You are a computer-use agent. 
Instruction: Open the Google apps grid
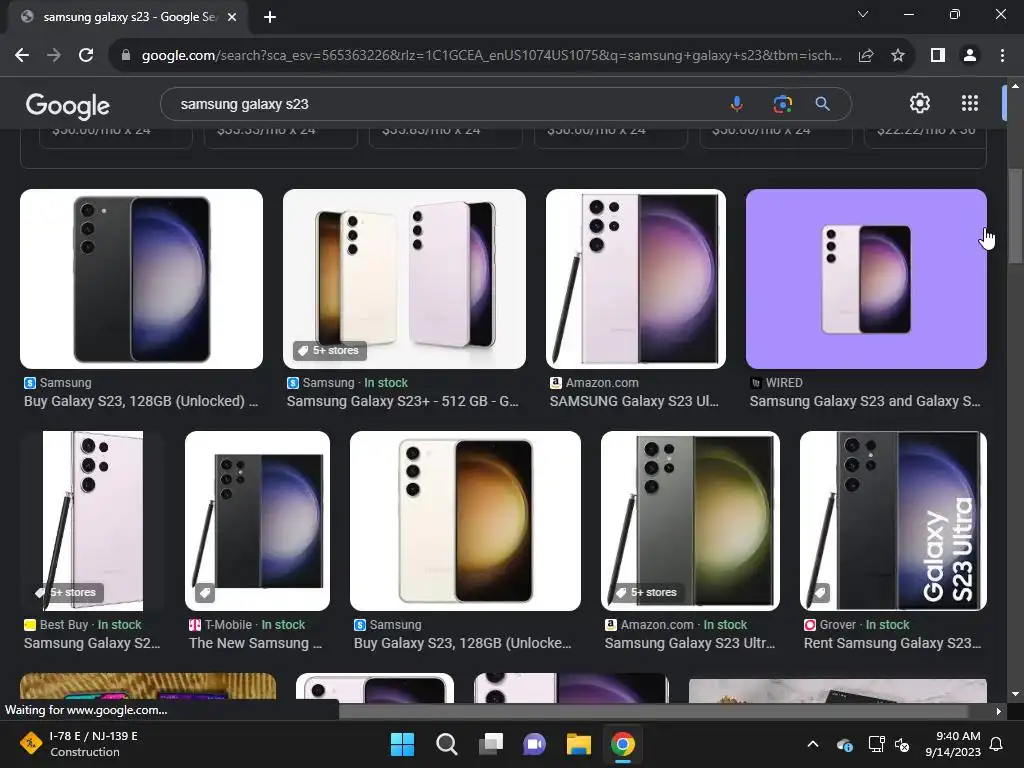click(970, 103)
